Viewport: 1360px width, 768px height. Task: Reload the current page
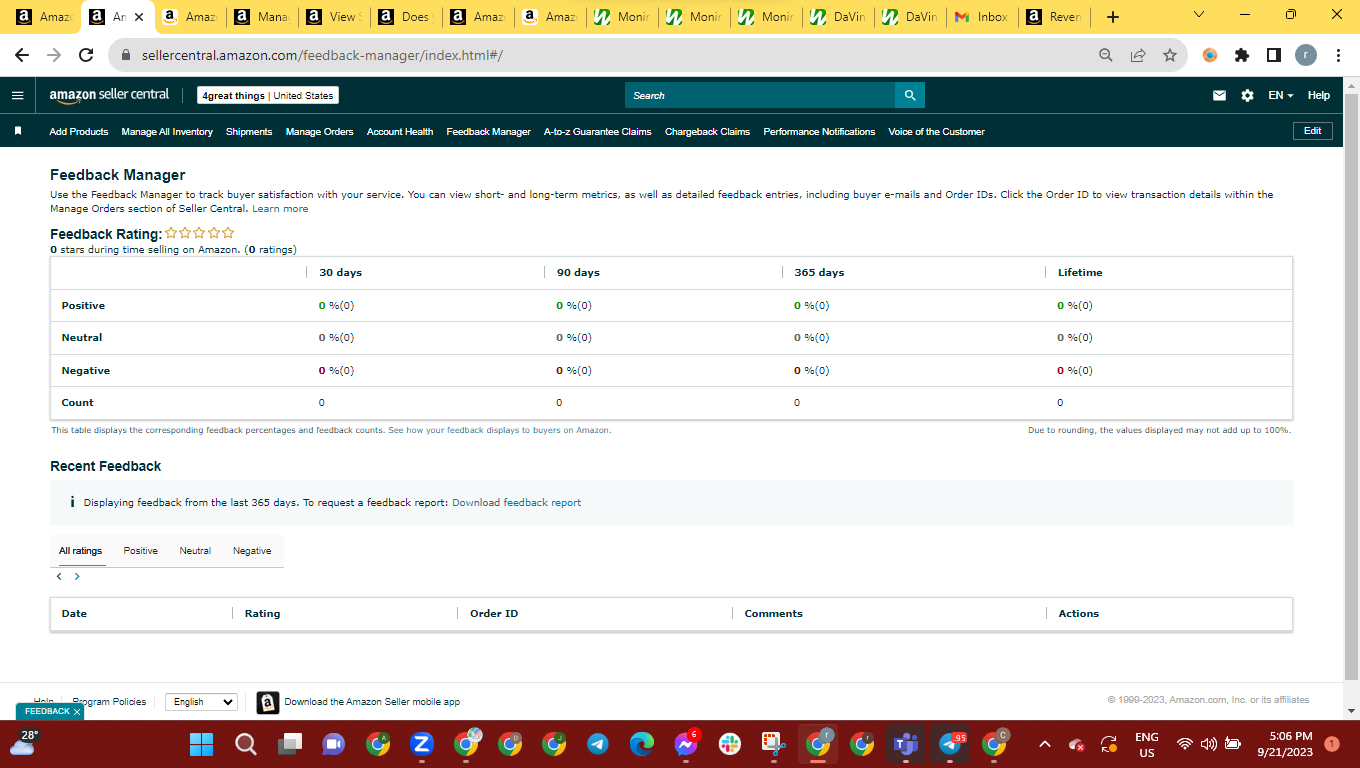(x=86, y=55)
